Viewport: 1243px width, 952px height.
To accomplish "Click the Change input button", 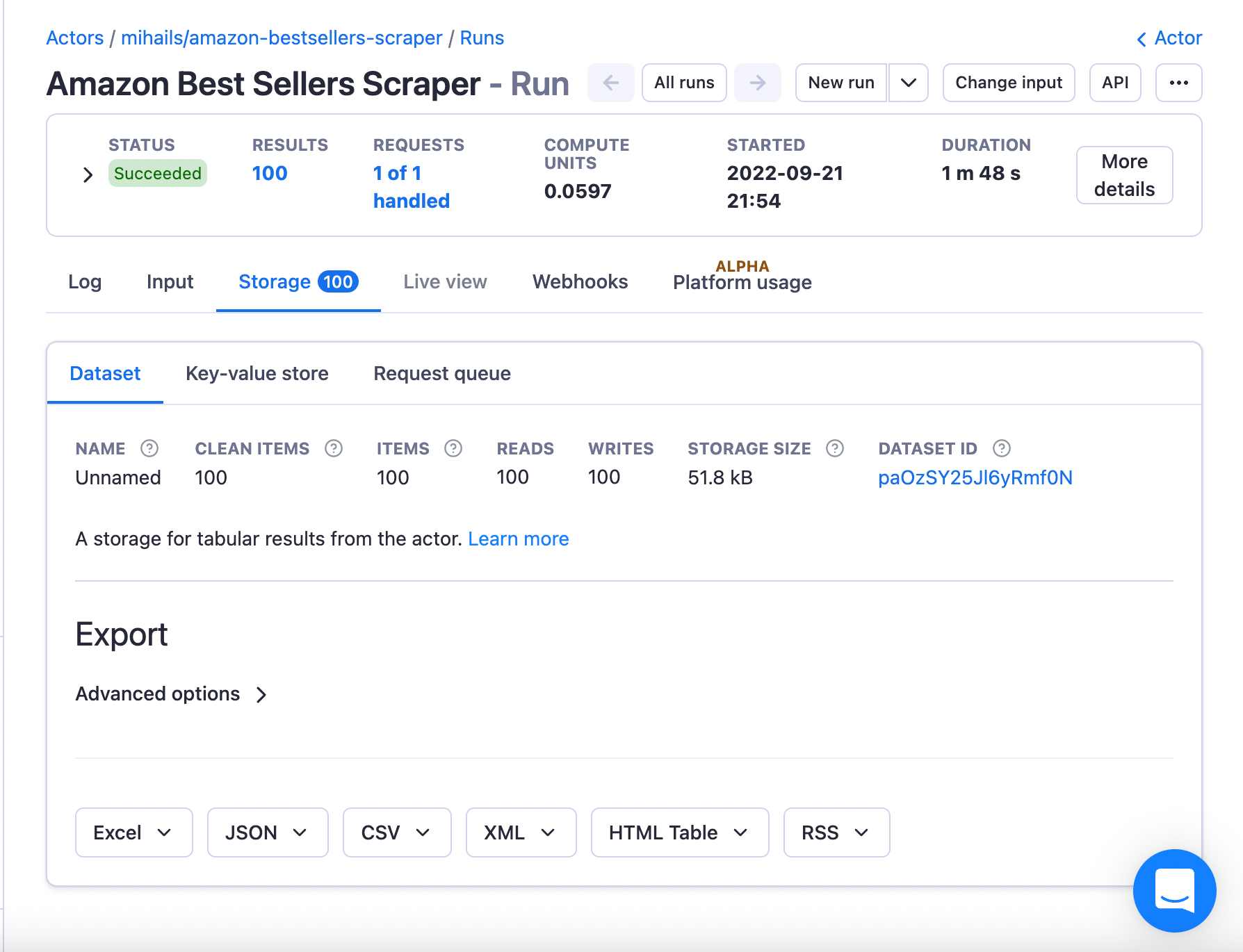I will [x=1009, y=83].
